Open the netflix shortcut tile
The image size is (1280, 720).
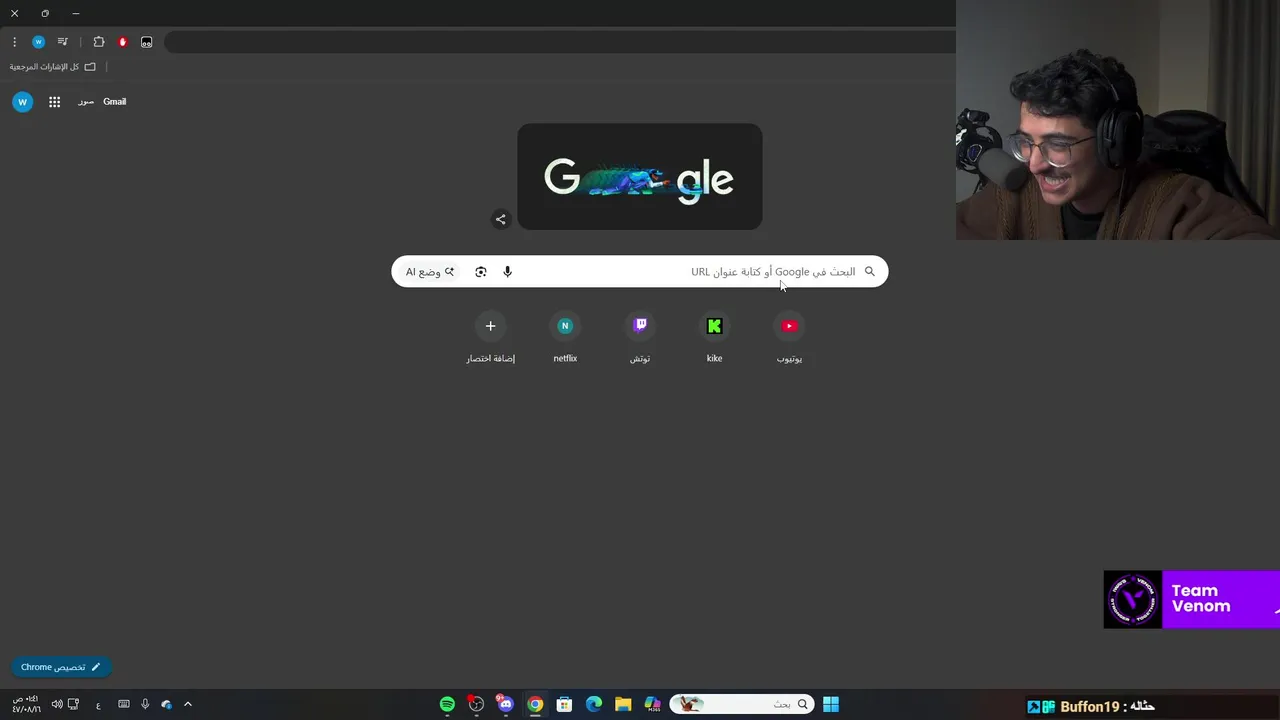tap(565, 338)
